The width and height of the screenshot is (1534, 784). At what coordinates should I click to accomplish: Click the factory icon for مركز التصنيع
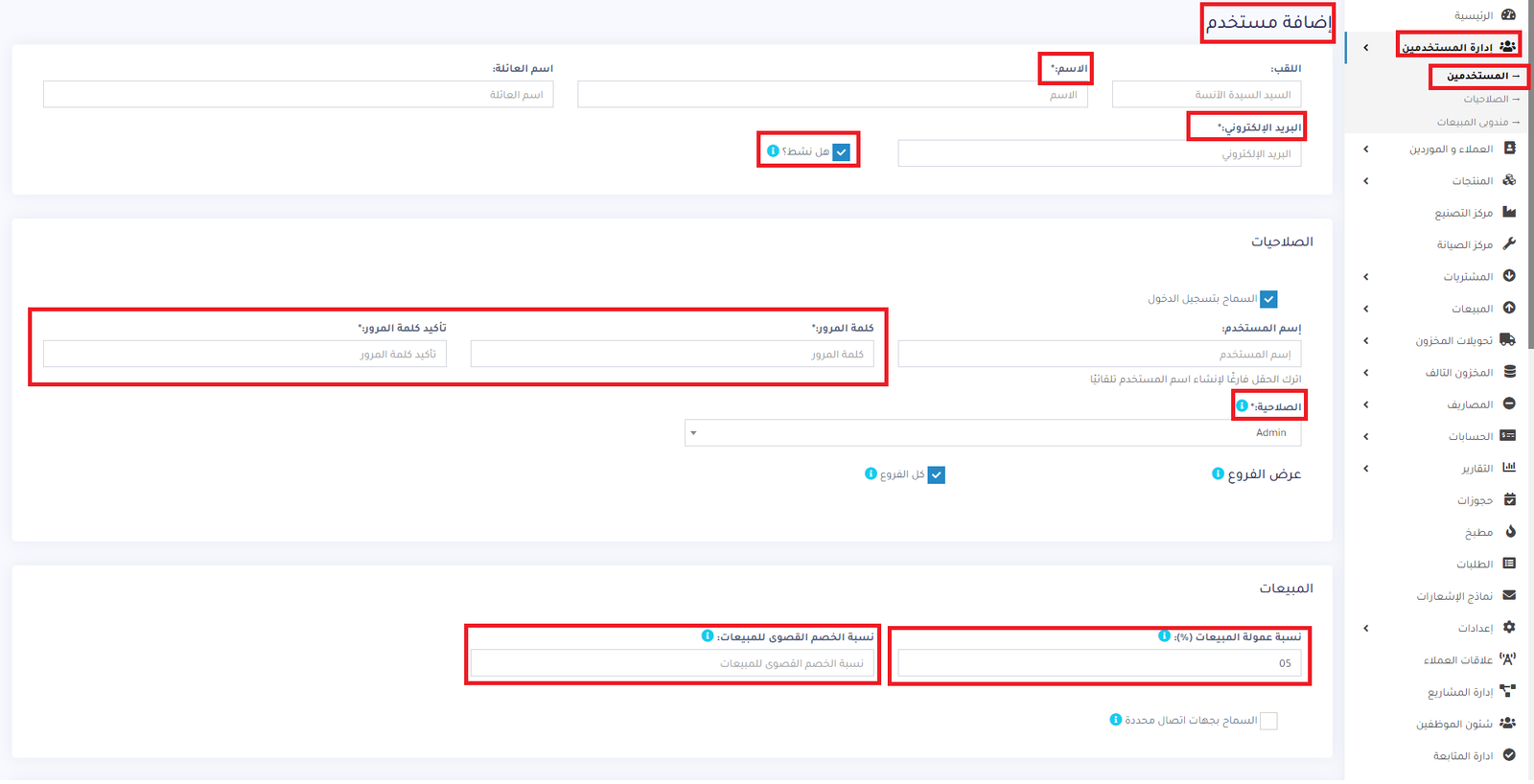coord(1508,212)
